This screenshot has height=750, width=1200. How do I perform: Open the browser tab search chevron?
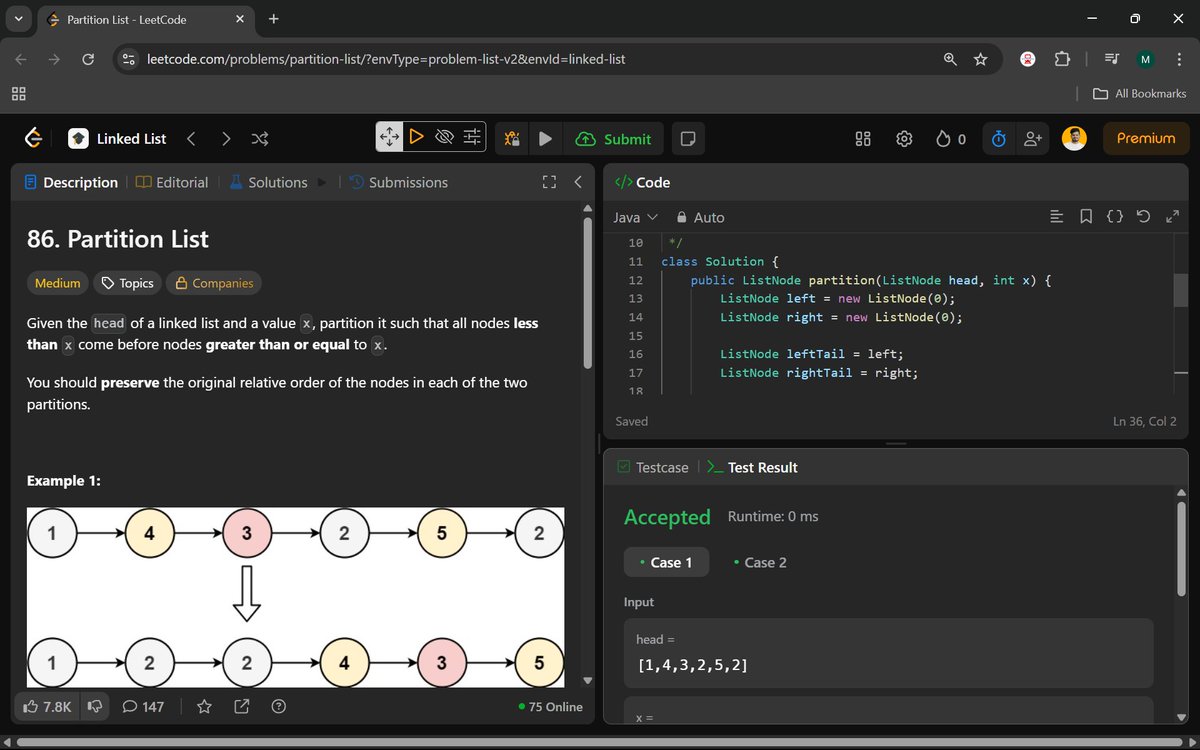[x=18, y=19]
